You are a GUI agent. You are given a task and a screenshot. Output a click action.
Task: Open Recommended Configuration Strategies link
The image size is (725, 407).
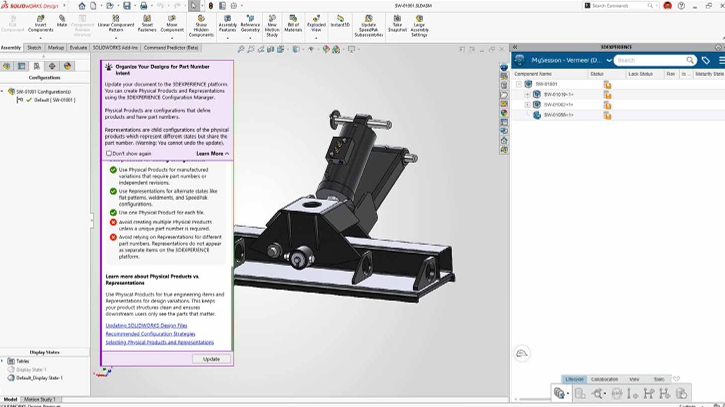pyautogui.click(x=150, y=334)
